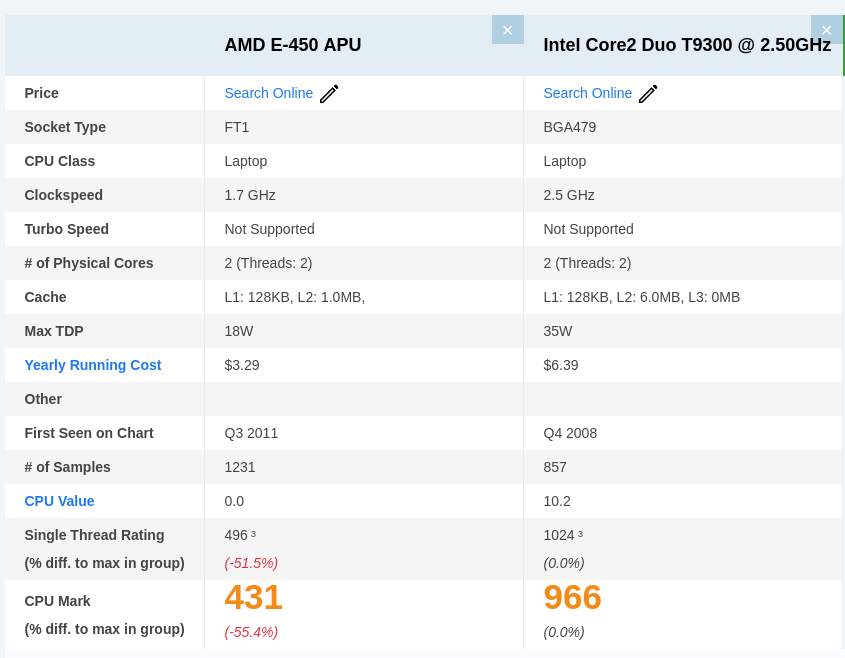The image size is (845, 658).
Task: Select the Turbo Speed row label
Action: (x=67, y=229)
